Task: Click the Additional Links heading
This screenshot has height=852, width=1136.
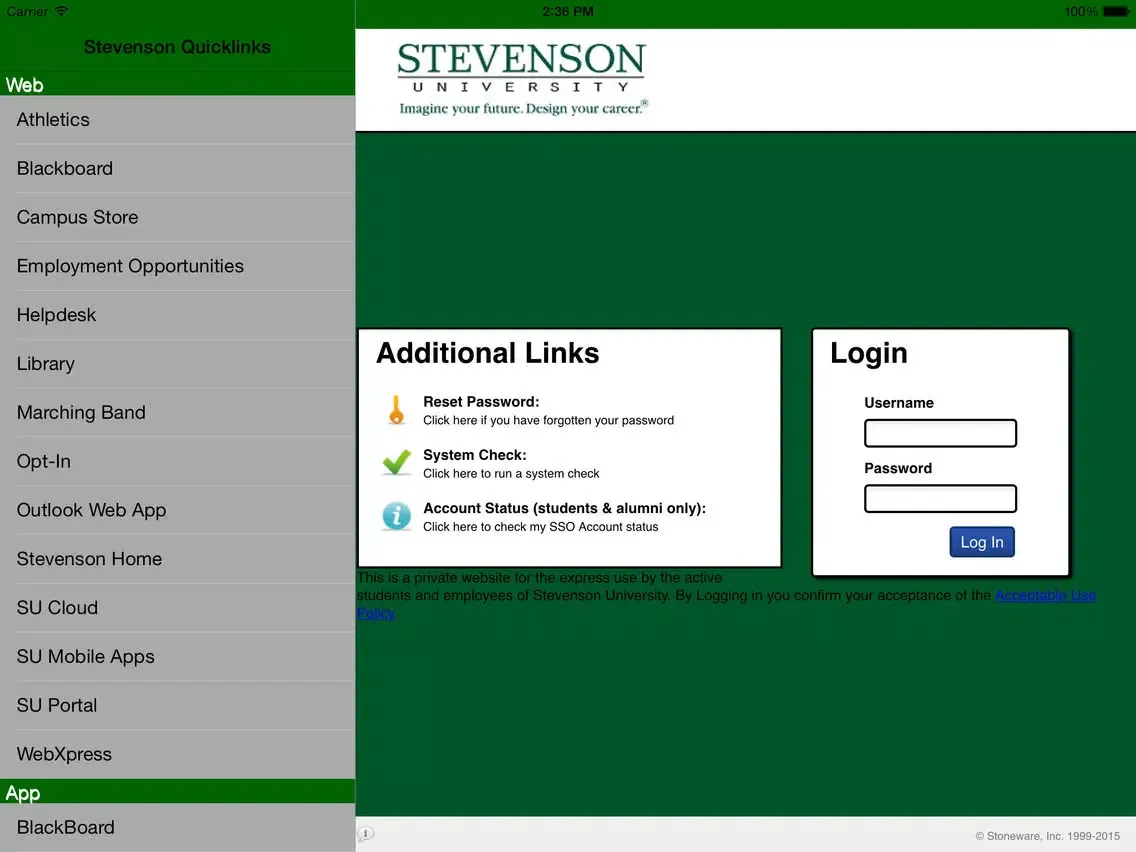Action: click(488, 354)
